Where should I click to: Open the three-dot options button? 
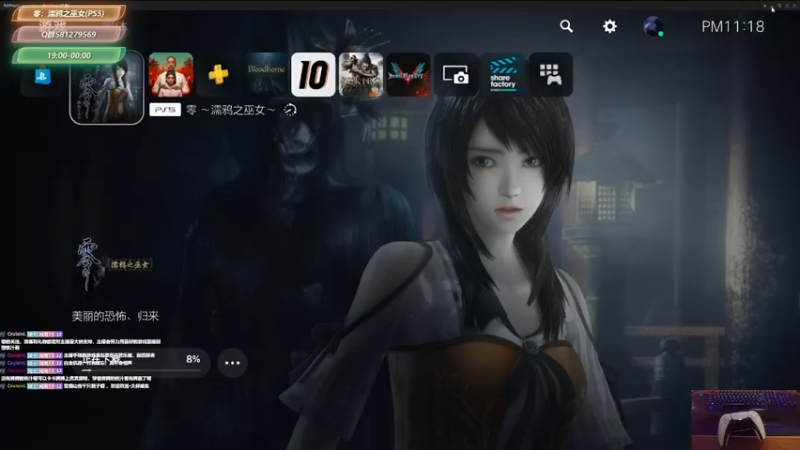tap(232, 363)
